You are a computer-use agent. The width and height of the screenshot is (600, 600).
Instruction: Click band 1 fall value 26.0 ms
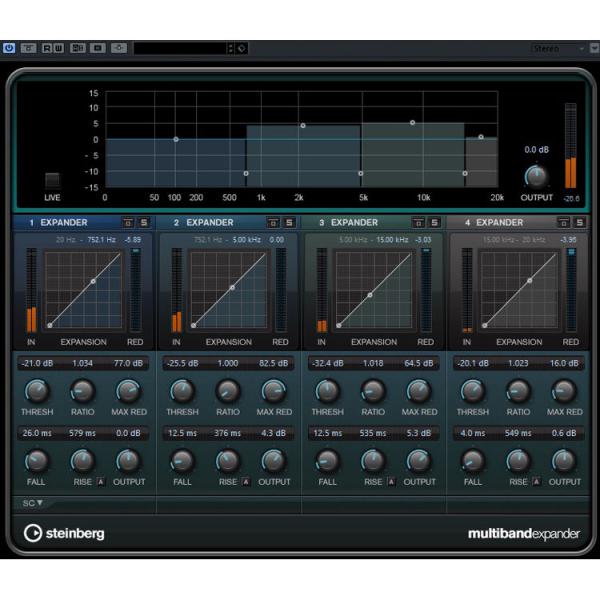point(37,433)
